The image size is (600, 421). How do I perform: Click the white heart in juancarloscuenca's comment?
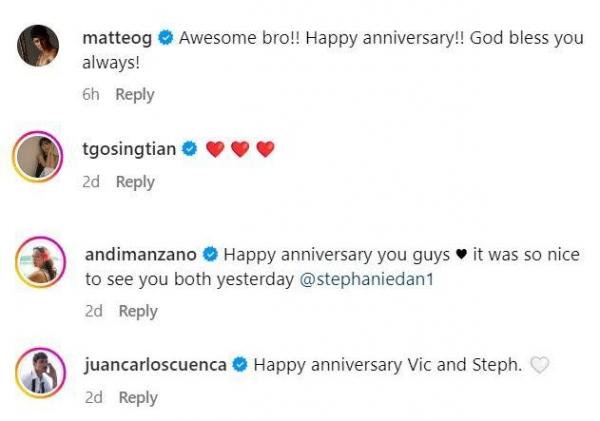coord(540,365)
